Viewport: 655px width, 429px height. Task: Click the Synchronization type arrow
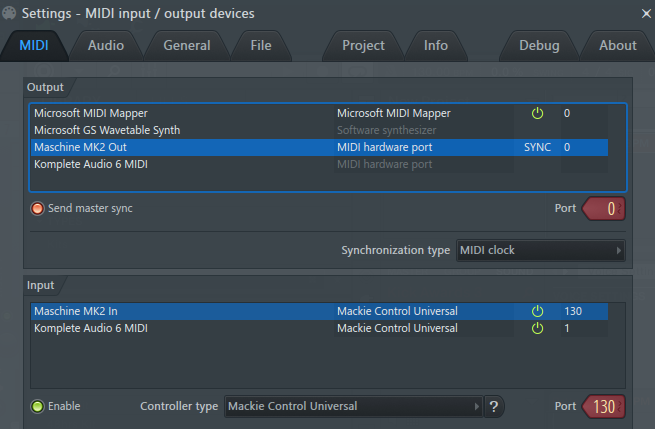pos(619,250)
